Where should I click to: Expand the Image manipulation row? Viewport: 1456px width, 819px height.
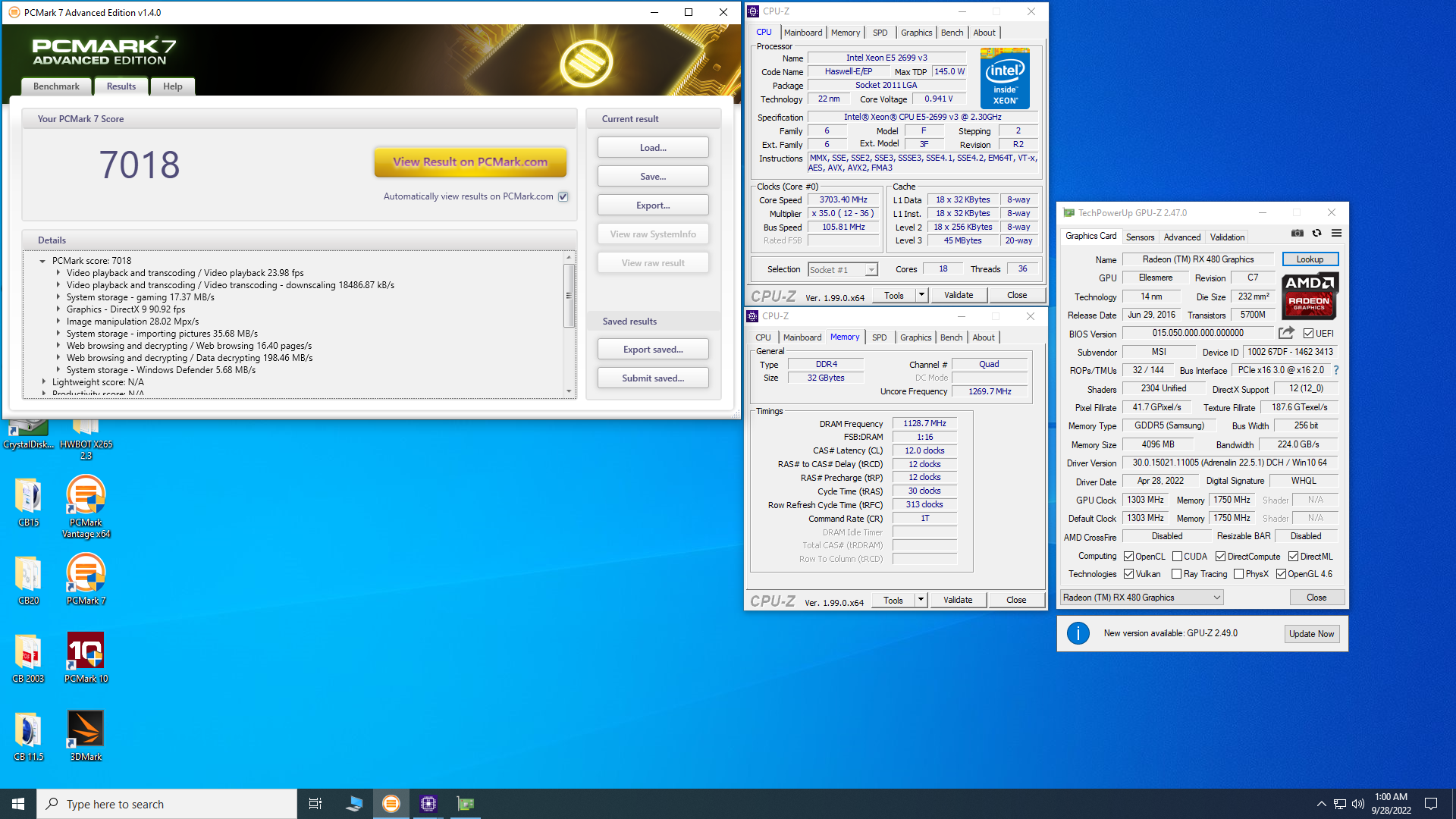point(58,322)
